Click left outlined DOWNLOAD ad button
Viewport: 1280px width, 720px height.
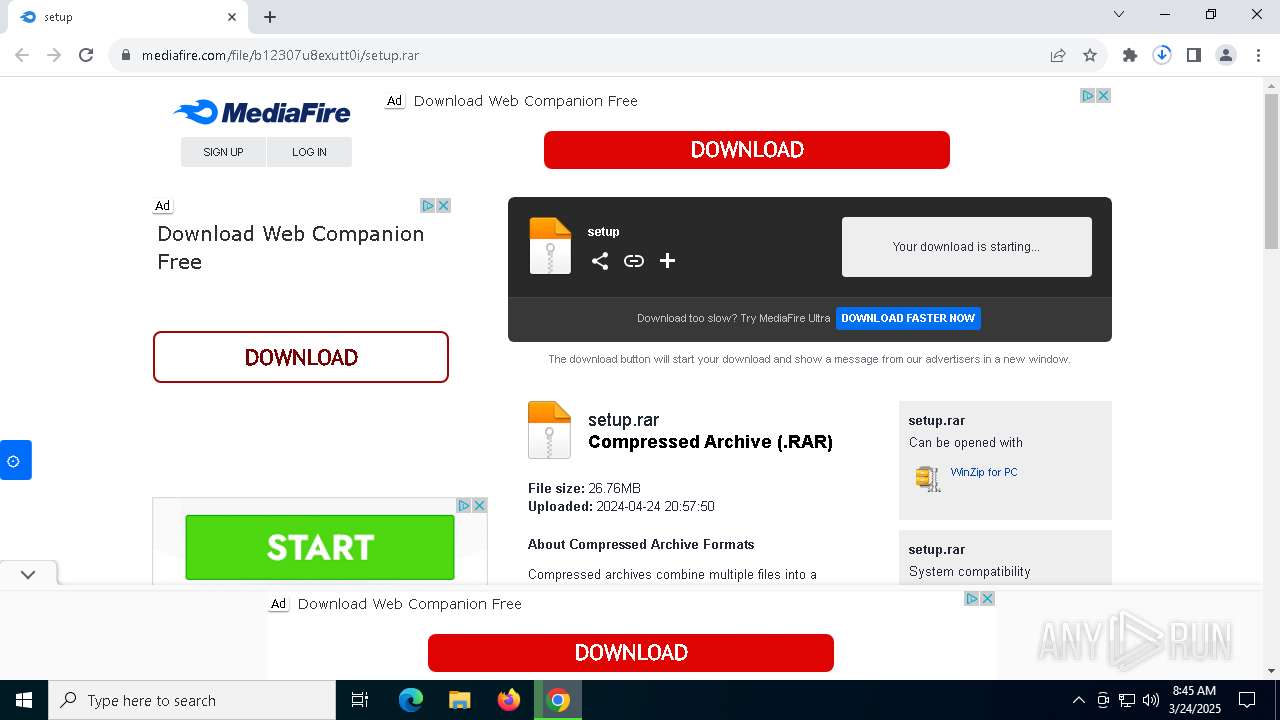point(301,357)
